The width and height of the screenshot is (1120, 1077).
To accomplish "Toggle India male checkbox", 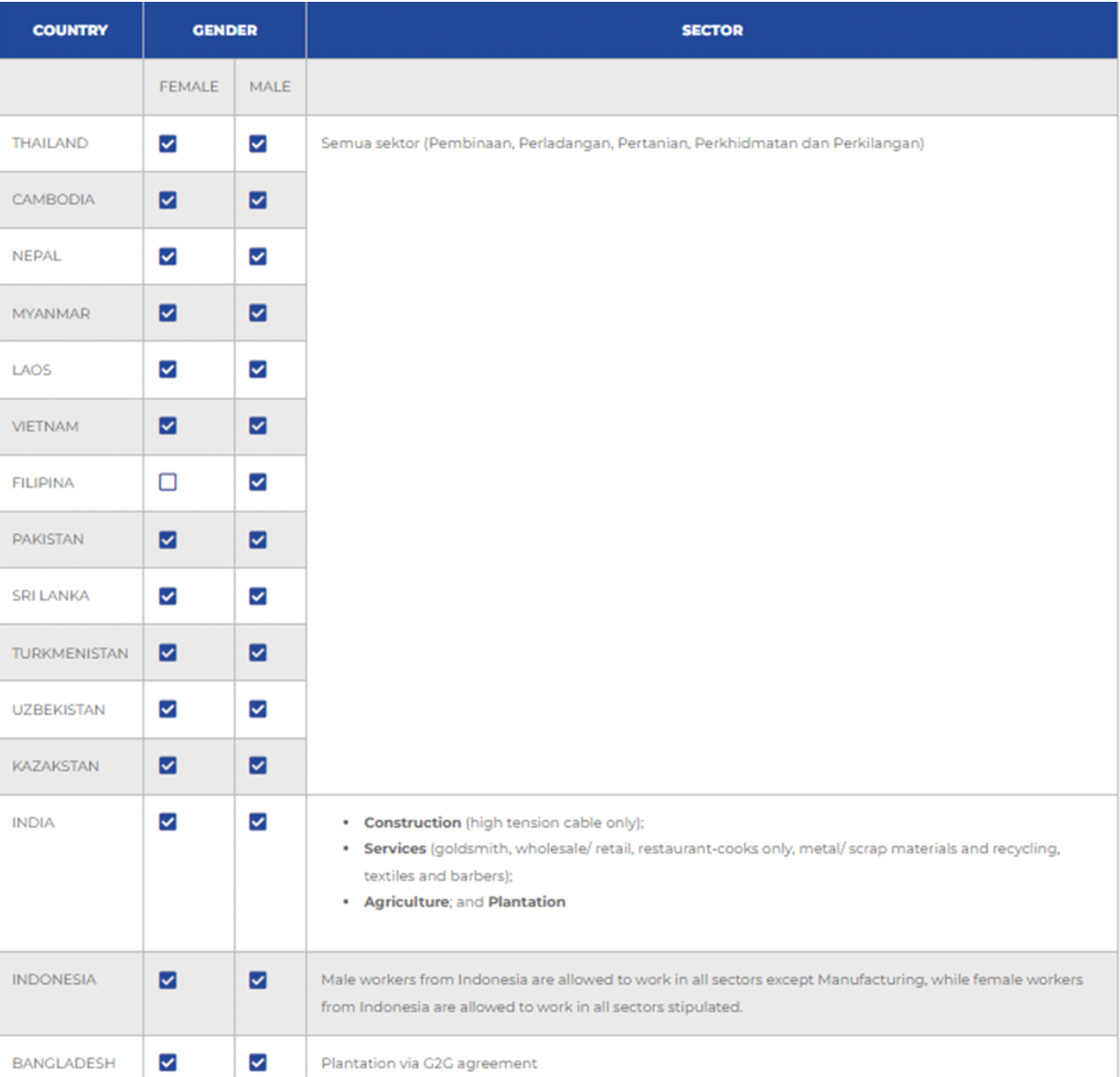I will click(x=258, y=822).
